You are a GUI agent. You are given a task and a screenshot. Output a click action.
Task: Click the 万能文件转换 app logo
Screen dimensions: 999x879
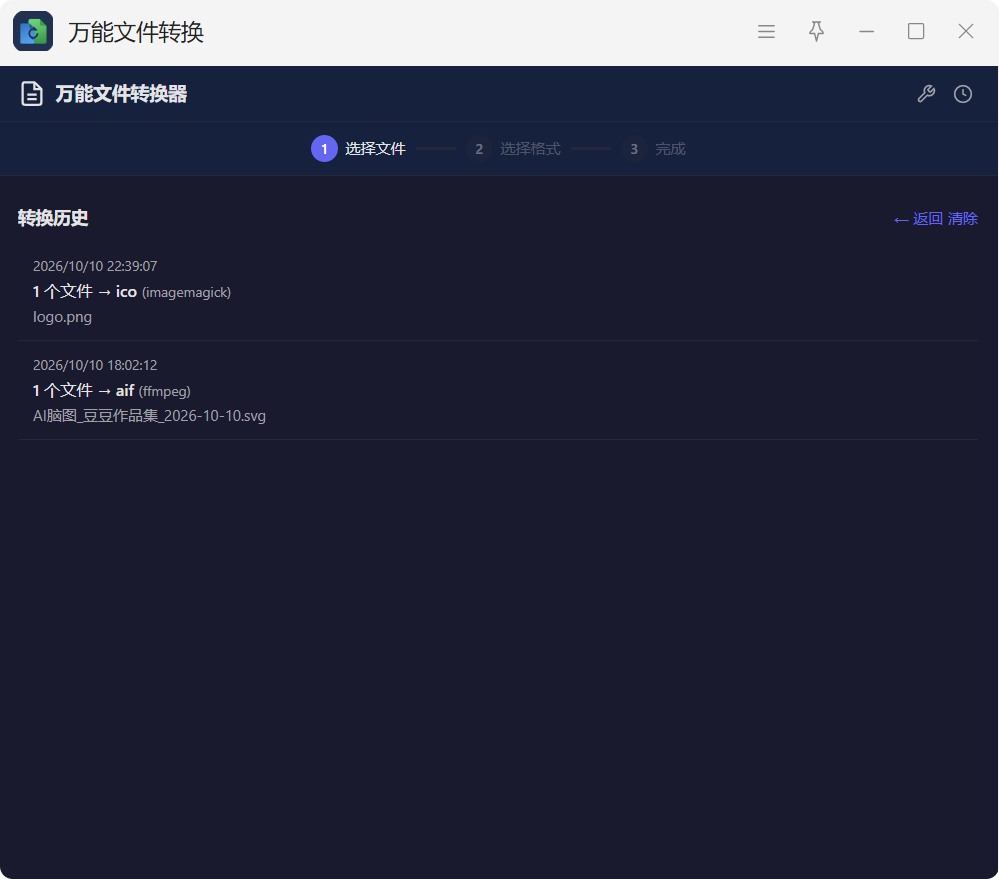tap(33, 31)
